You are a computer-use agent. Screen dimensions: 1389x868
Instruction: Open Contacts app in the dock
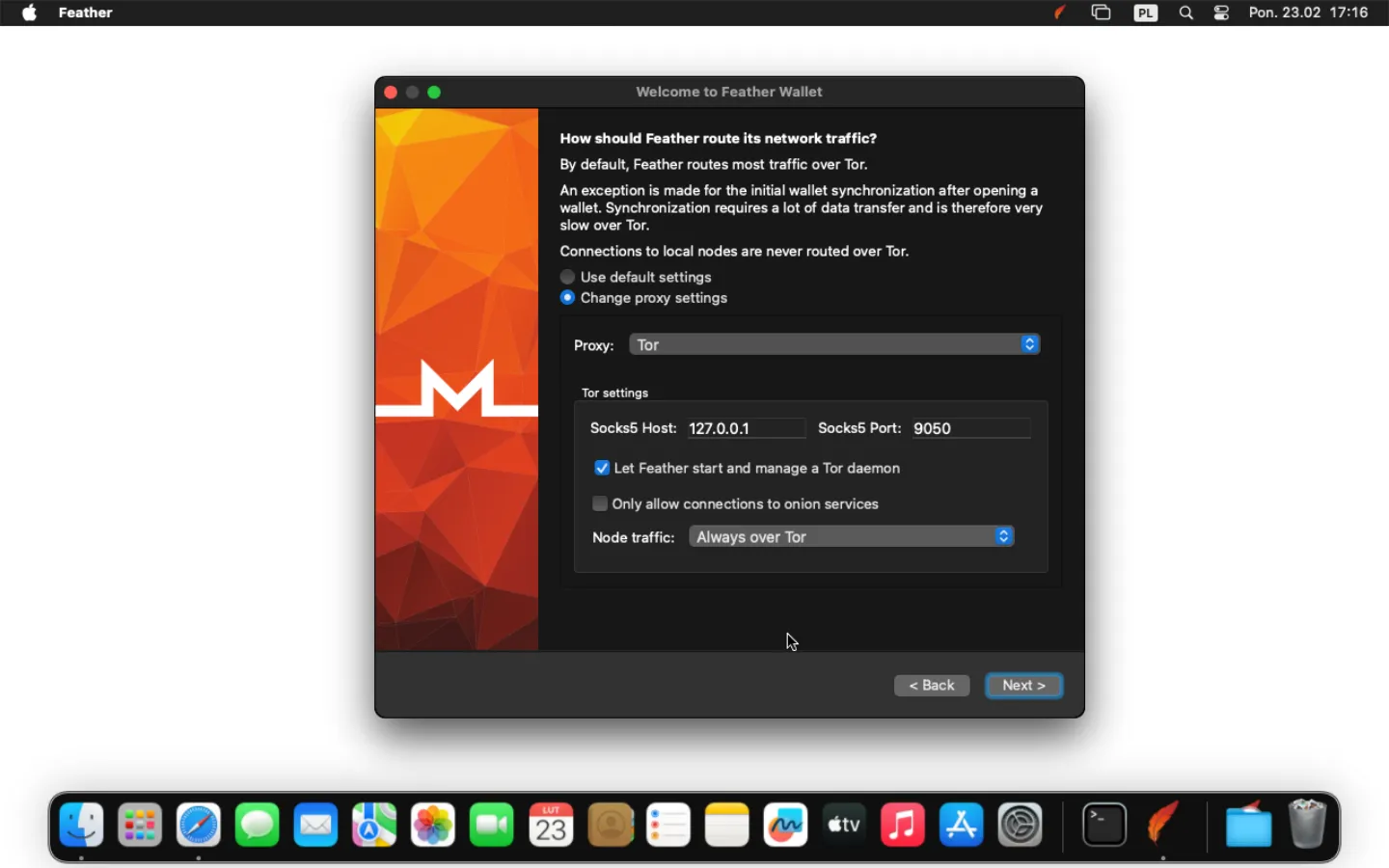tap(611, 826)
